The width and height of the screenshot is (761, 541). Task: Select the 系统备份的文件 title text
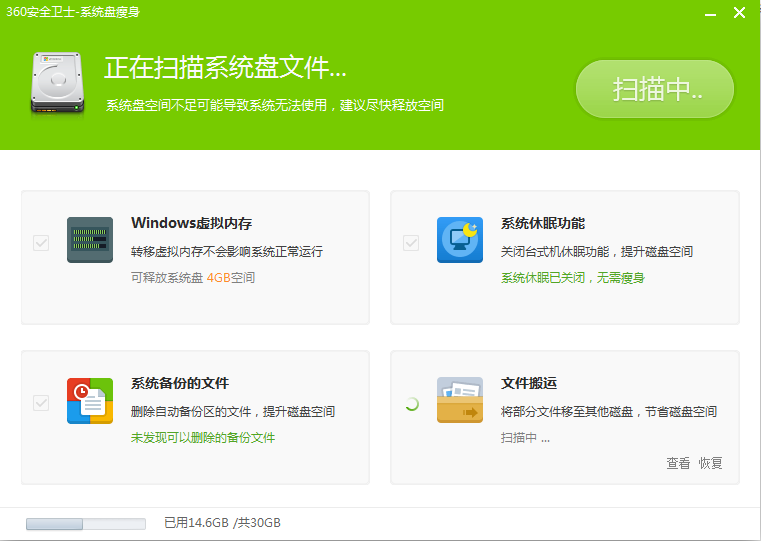180,383
